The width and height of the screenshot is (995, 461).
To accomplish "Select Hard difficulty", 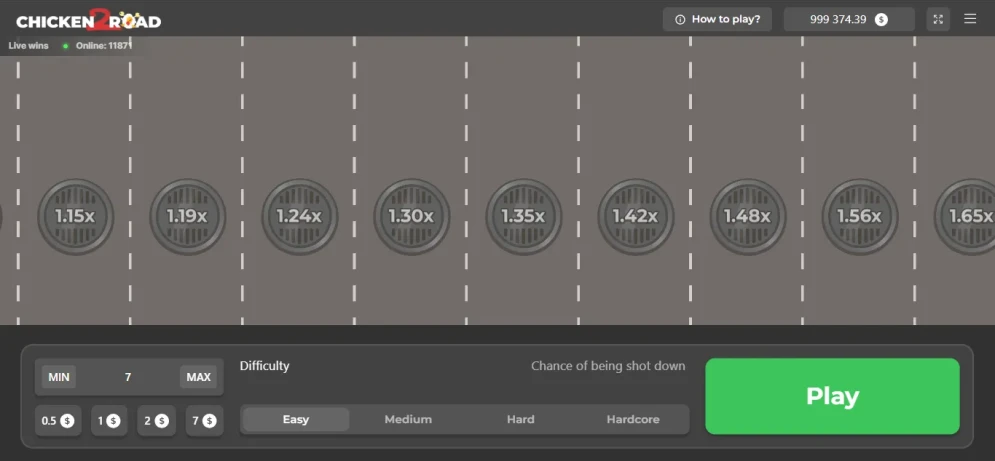I will tap(520, 420).
